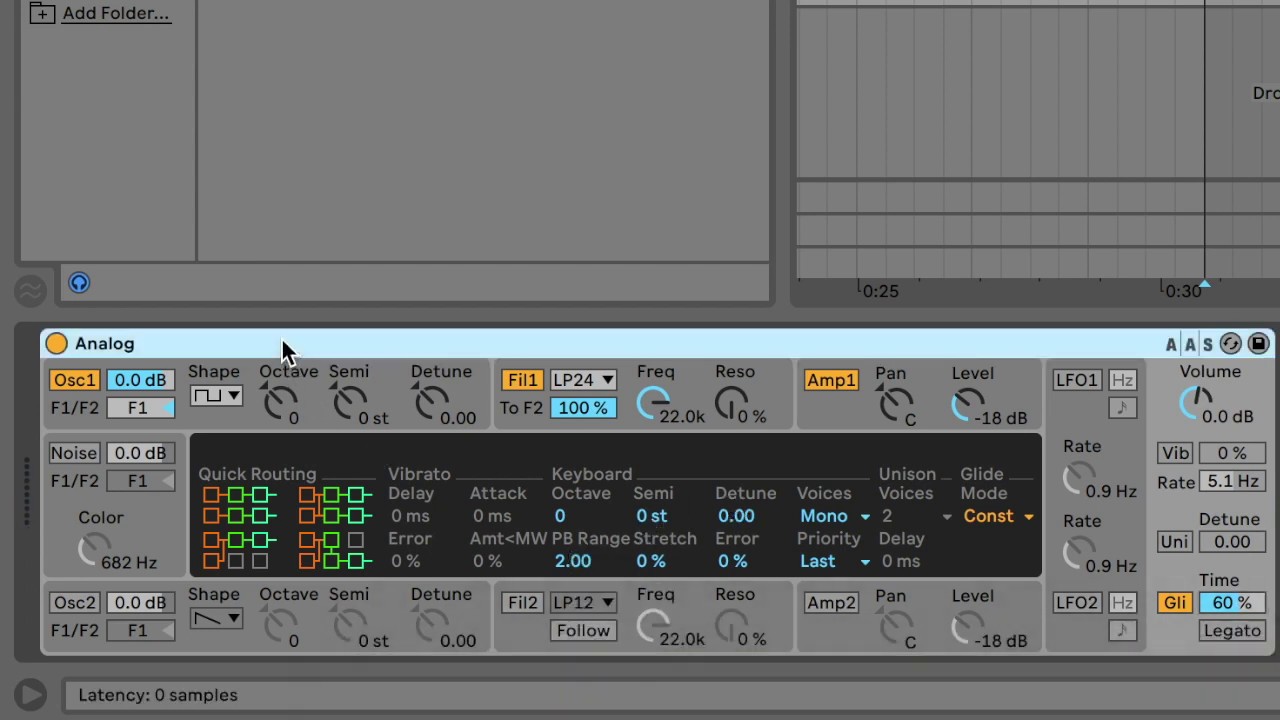Turn off the Fil1 filter

click(523, 380)
